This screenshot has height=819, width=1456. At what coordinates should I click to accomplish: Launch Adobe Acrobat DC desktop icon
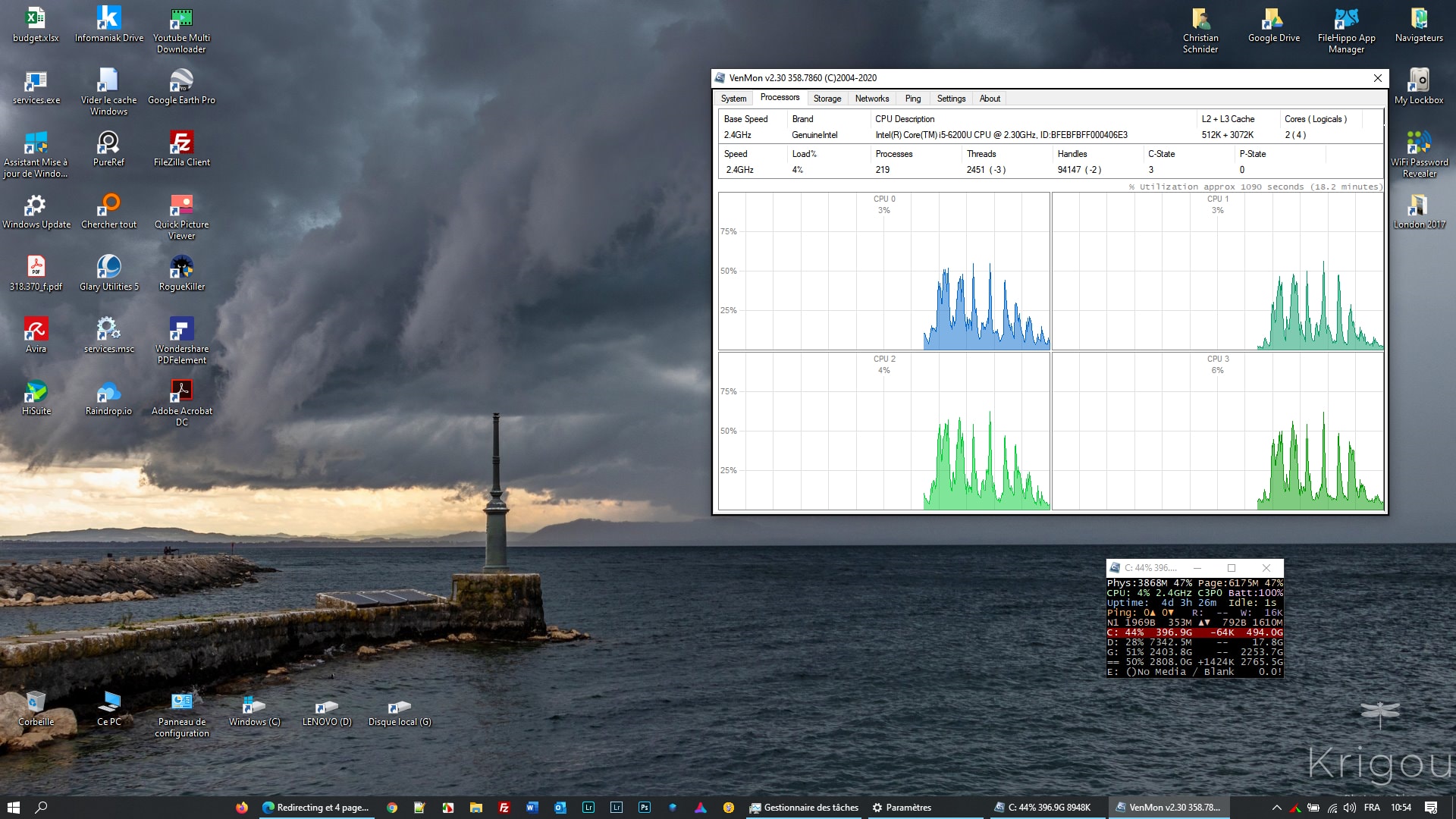[181, 403]
